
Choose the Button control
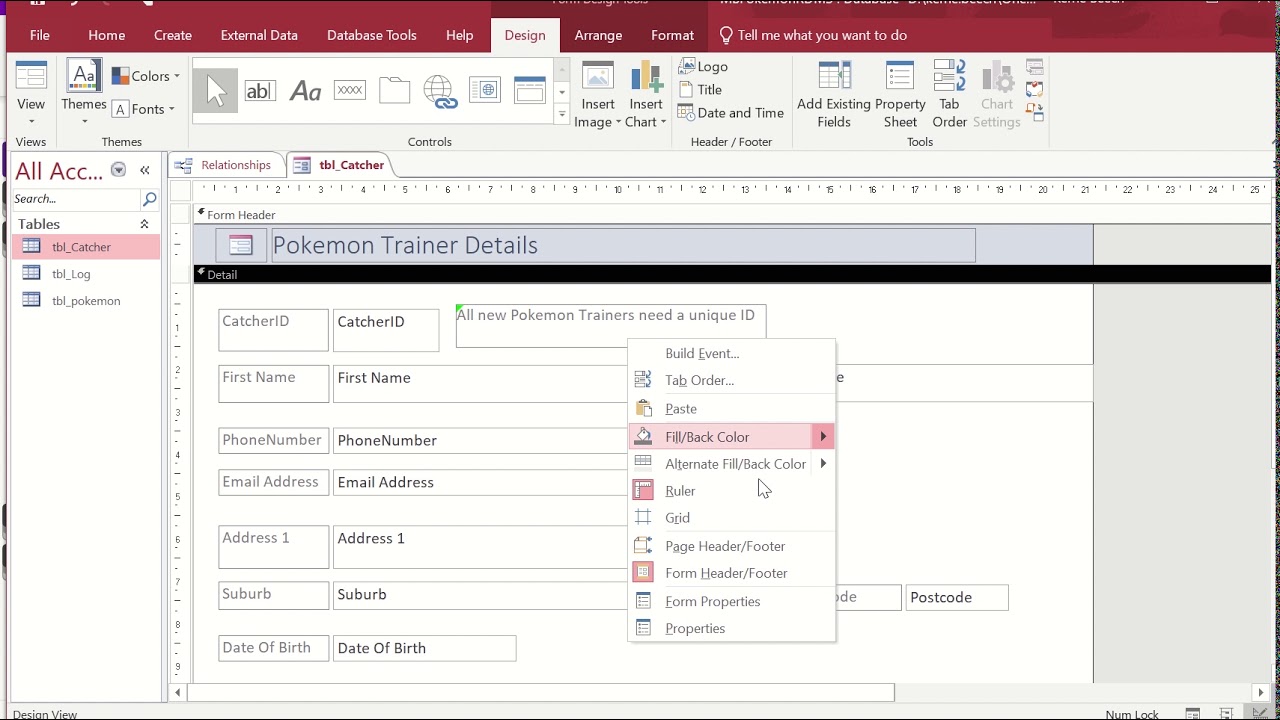350,90
